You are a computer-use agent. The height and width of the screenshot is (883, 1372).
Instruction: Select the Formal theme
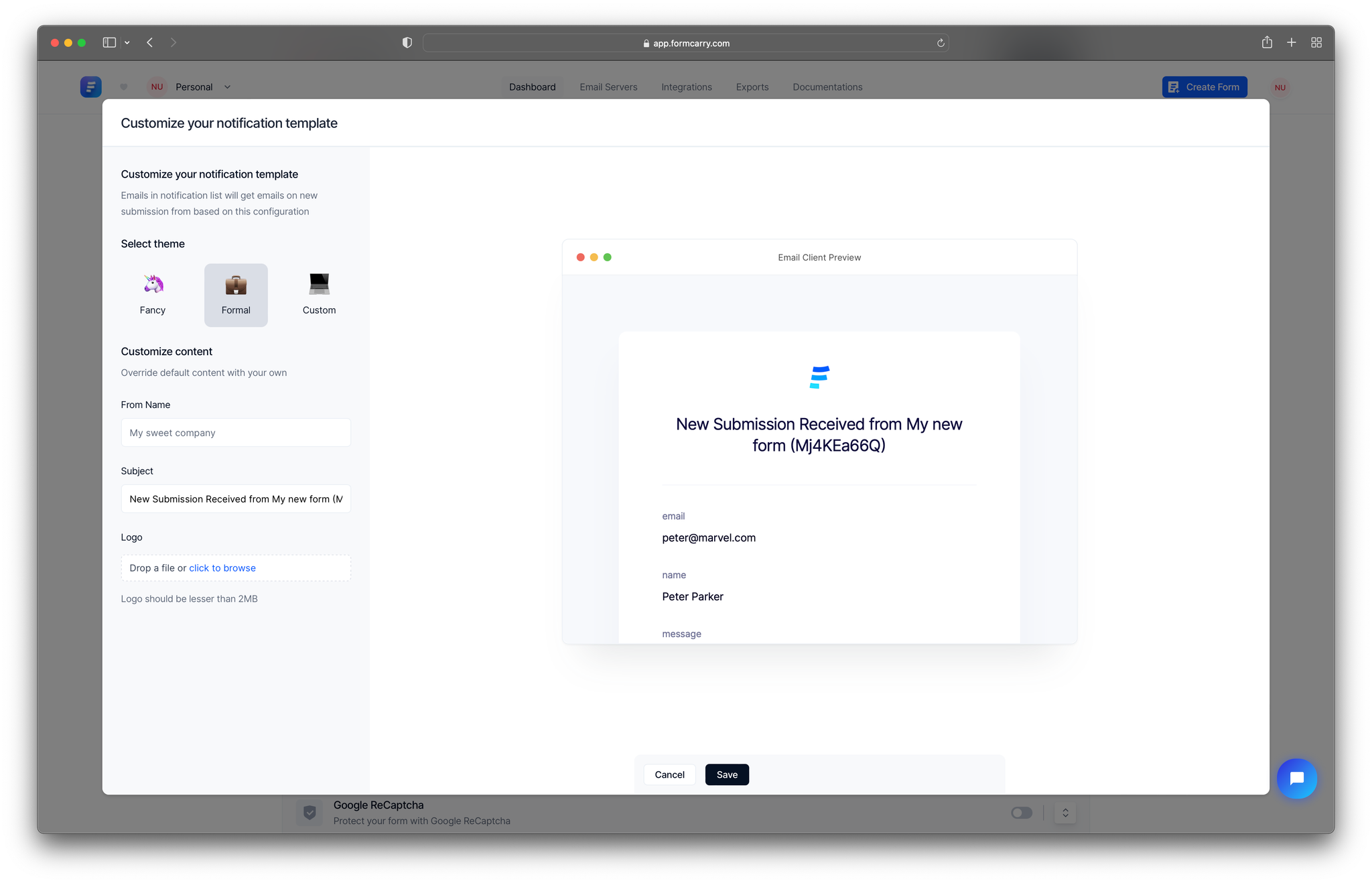pos(236,295)
